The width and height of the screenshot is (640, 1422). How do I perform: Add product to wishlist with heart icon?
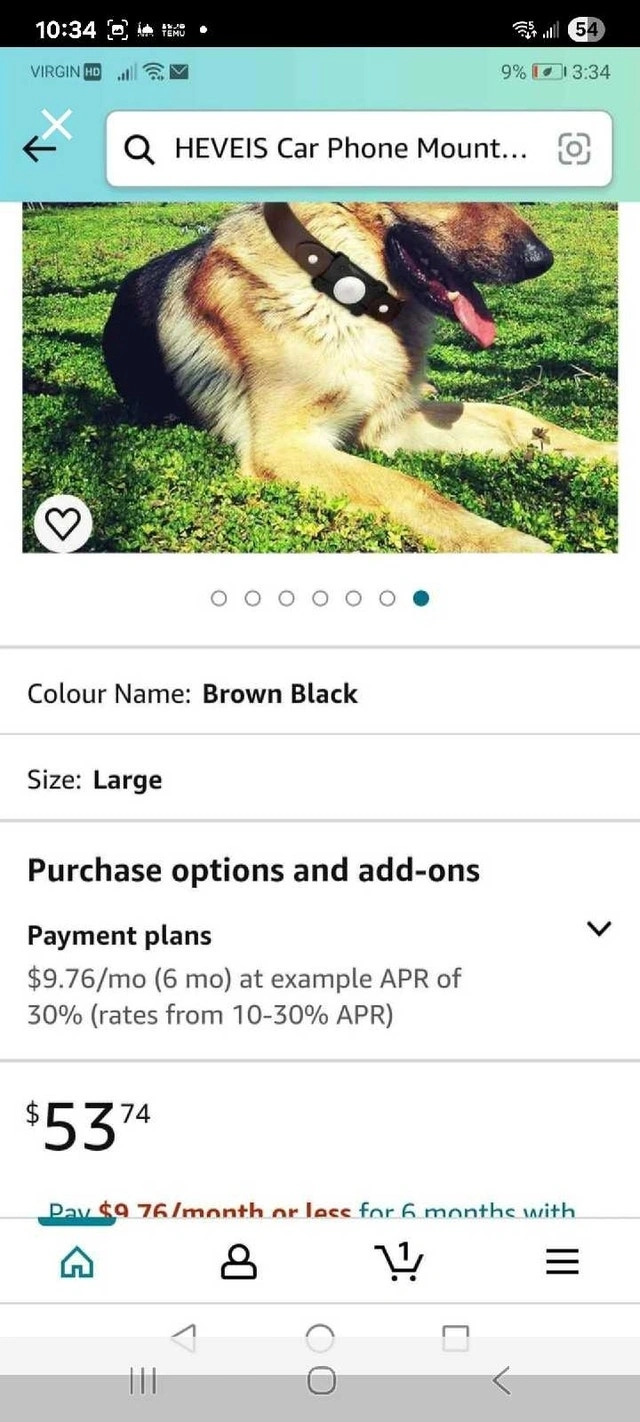coord(63,522)
